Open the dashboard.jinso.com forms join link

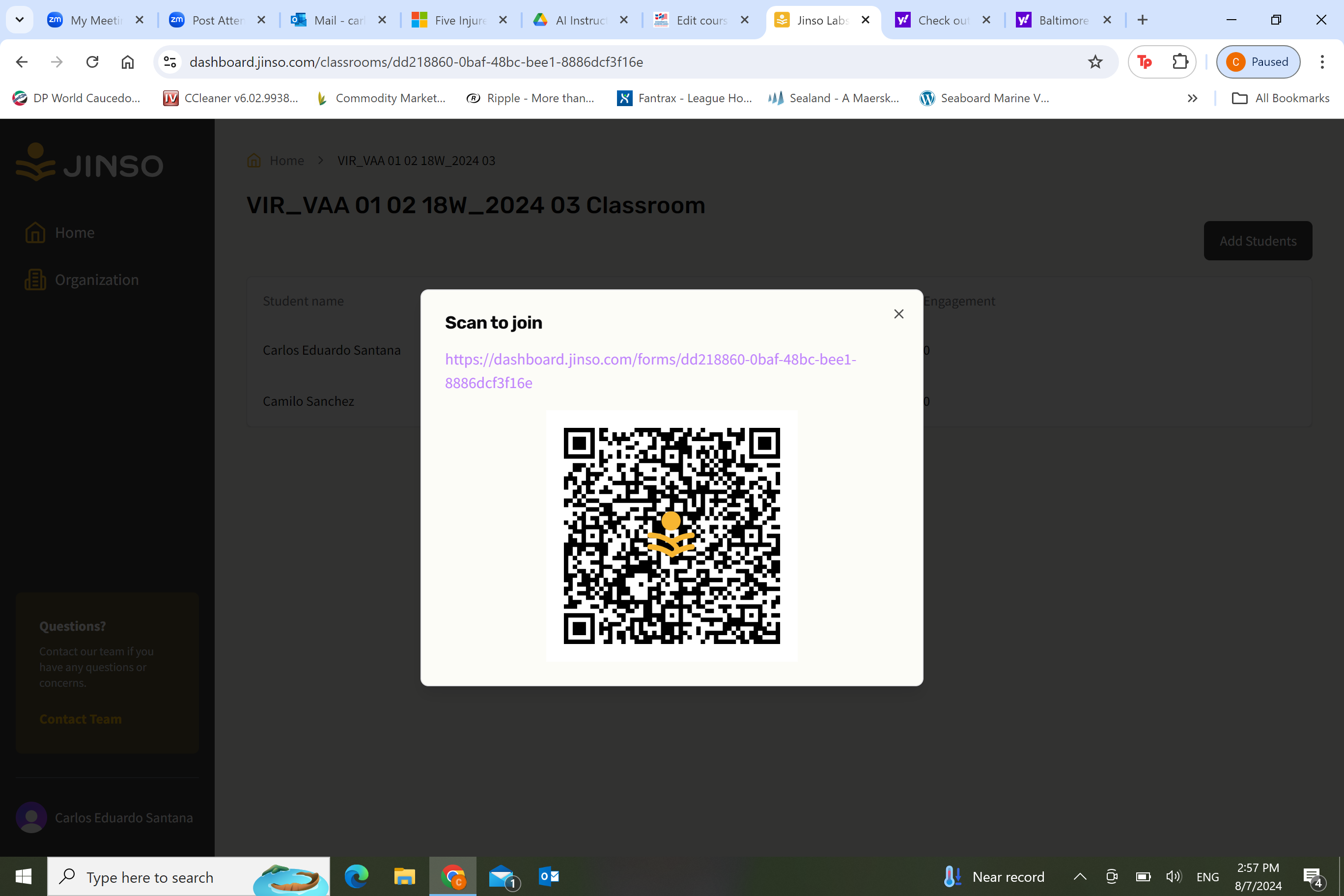[650, 371]
